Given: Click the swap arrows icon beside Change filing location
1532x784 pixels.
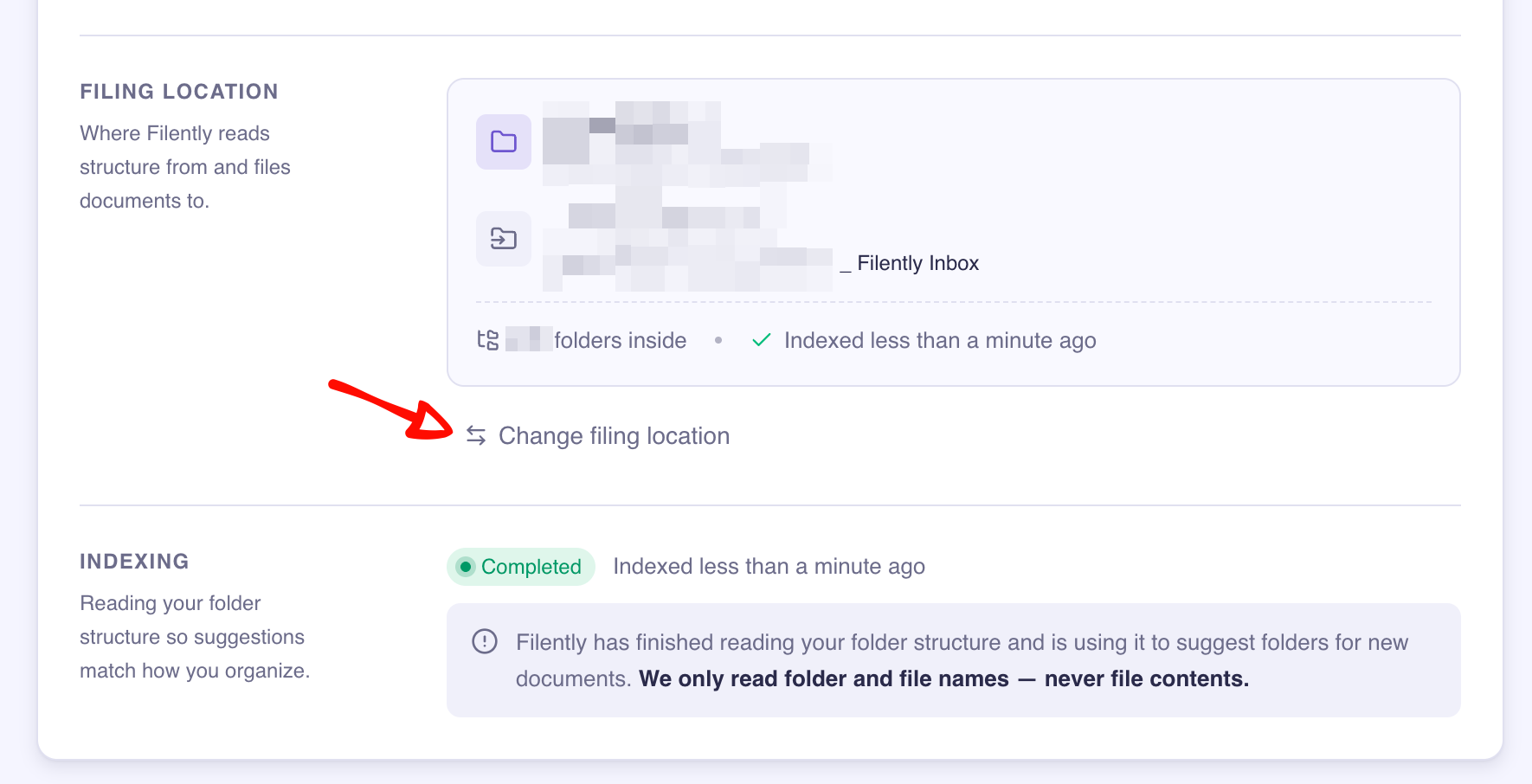Looking at the screenshot, I should (x=476, y=435).
